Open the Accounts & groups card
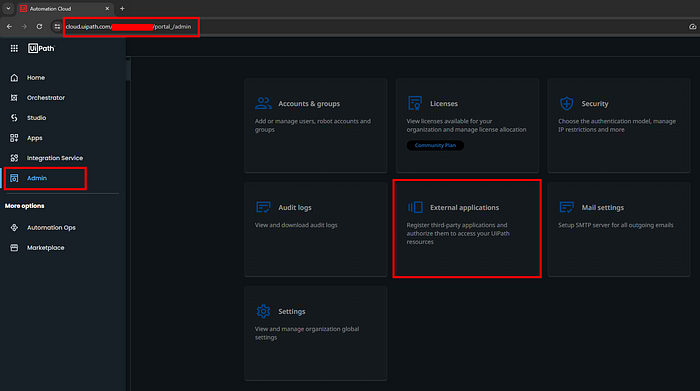 (316, 125)
